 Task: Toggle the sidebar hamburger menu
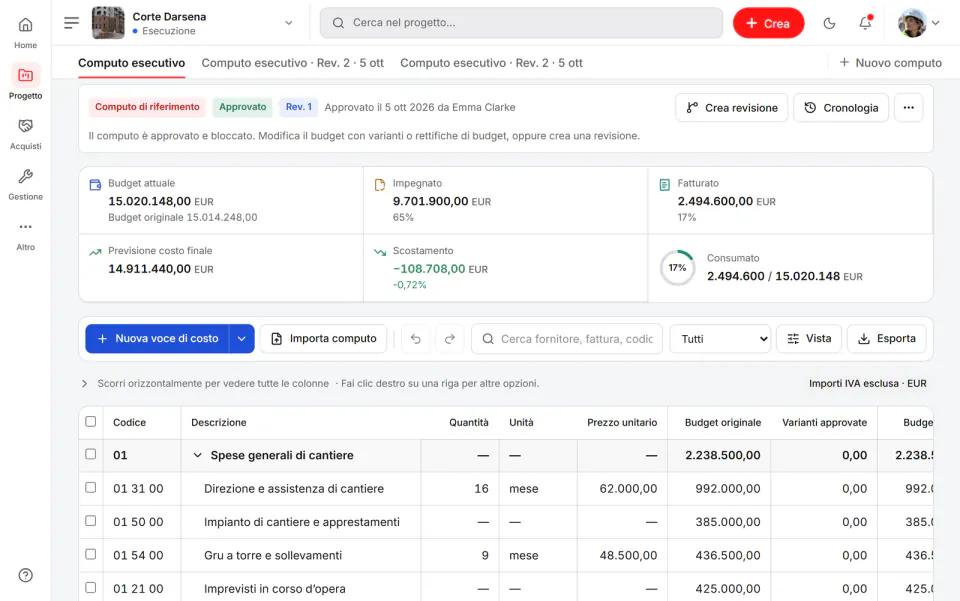point(72,23)
